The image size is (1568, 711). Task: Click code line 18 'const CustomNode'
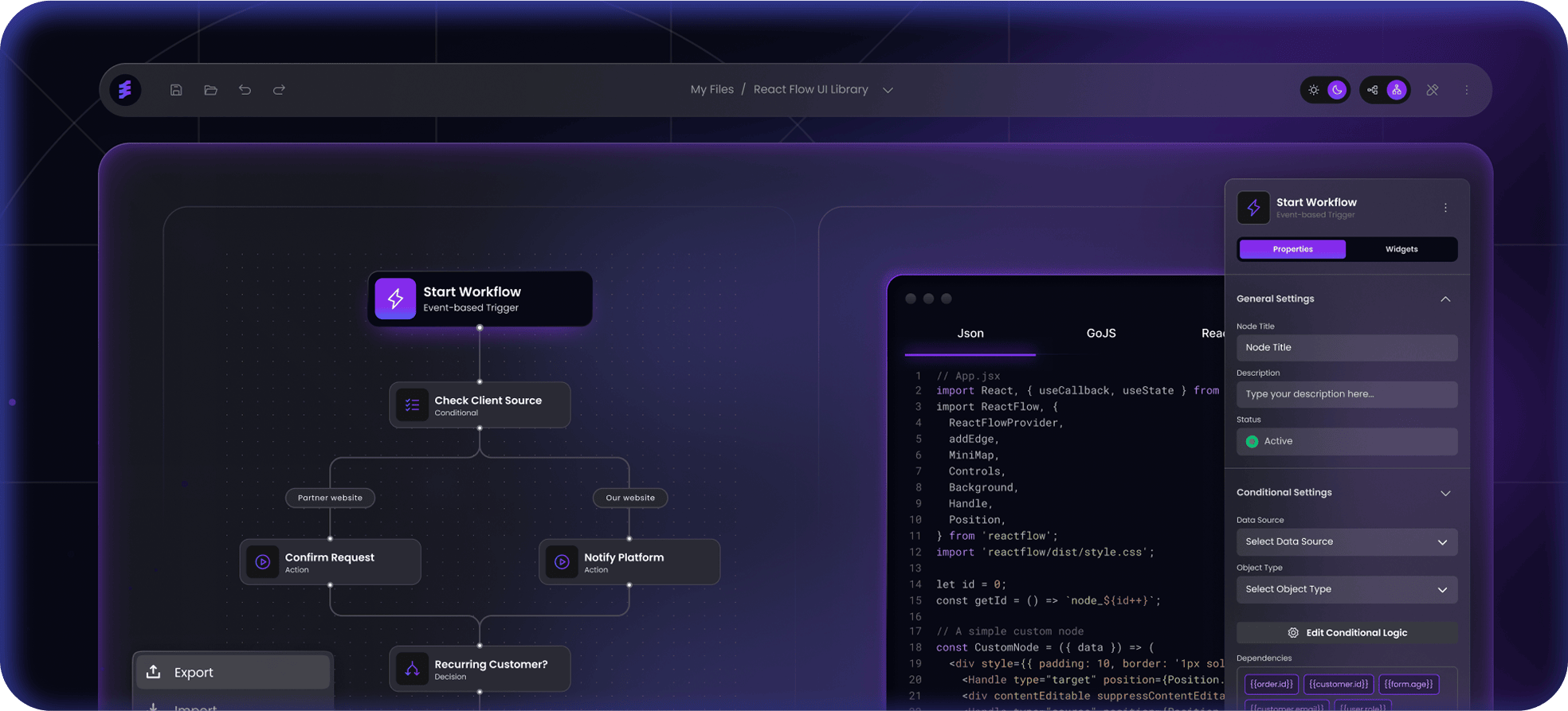coord(1045,647)
